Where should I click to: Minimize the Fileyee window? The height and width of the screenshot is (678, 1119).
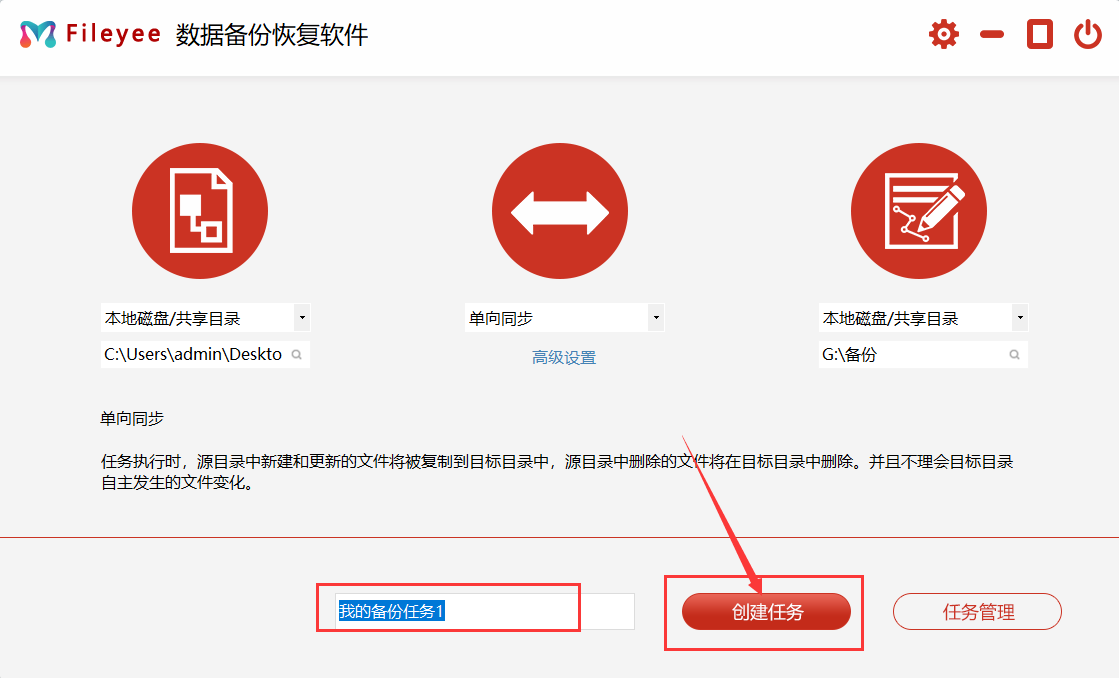click(991, 35)
